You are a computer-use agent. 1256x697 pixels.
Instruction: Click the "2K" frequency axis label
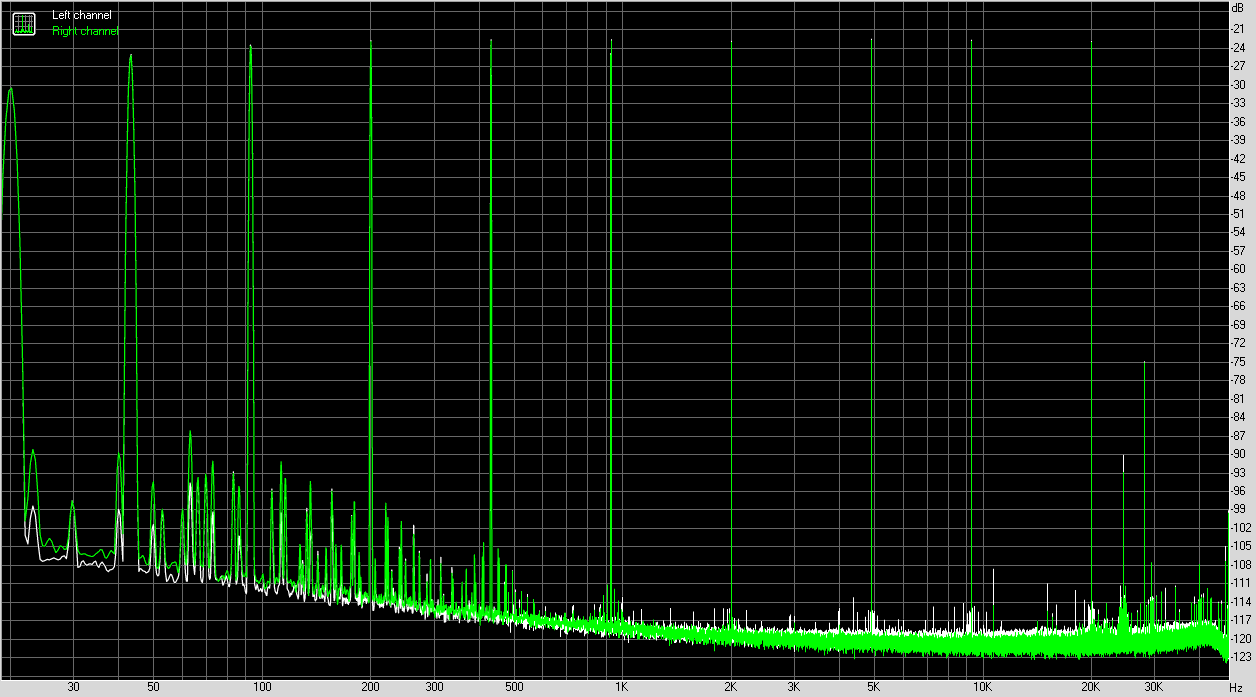(731, 687)
